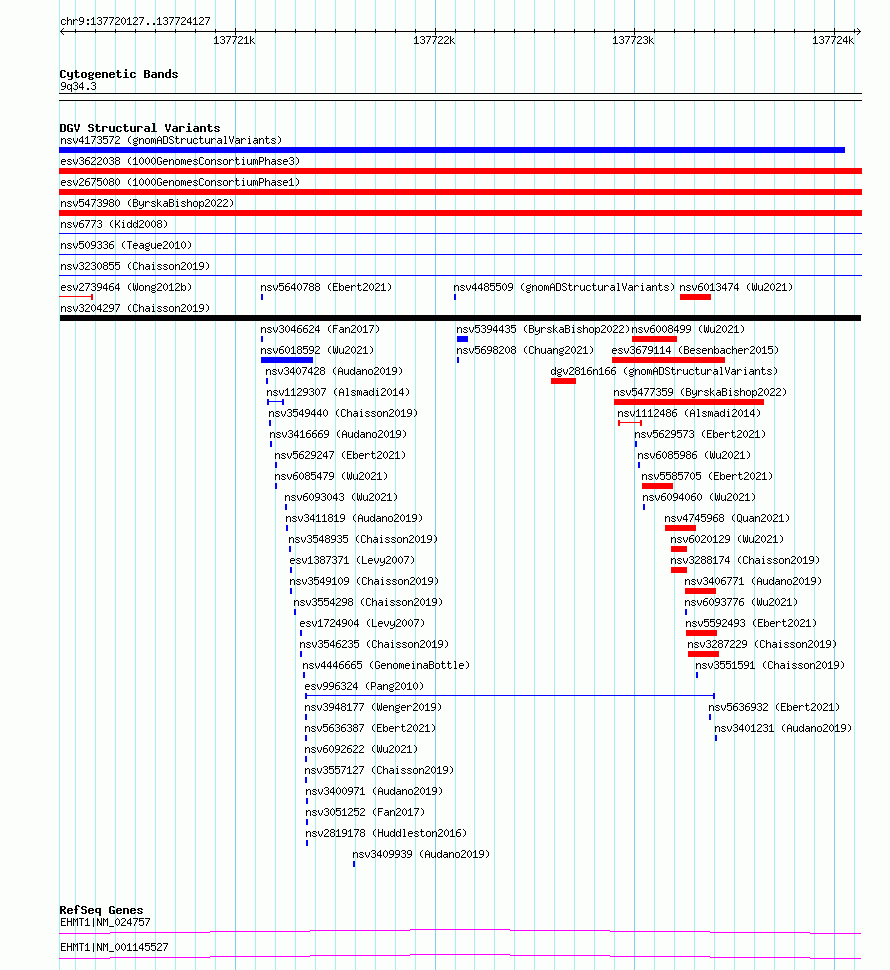Open nsv3549440 Chaisson2019 variant
Screen dimensions: 890x970
click(x=343, y=414)
